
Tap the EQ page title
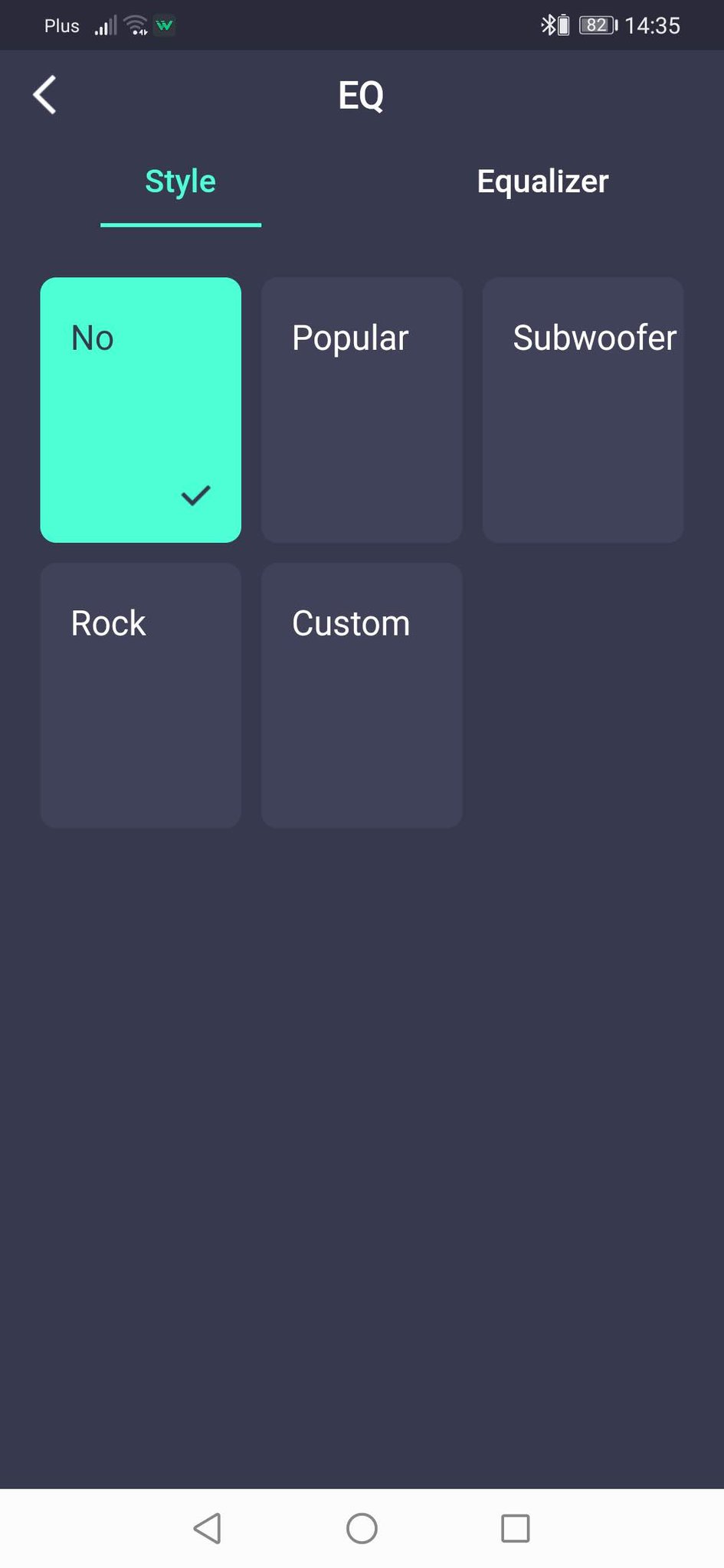[x=361, y=96]
